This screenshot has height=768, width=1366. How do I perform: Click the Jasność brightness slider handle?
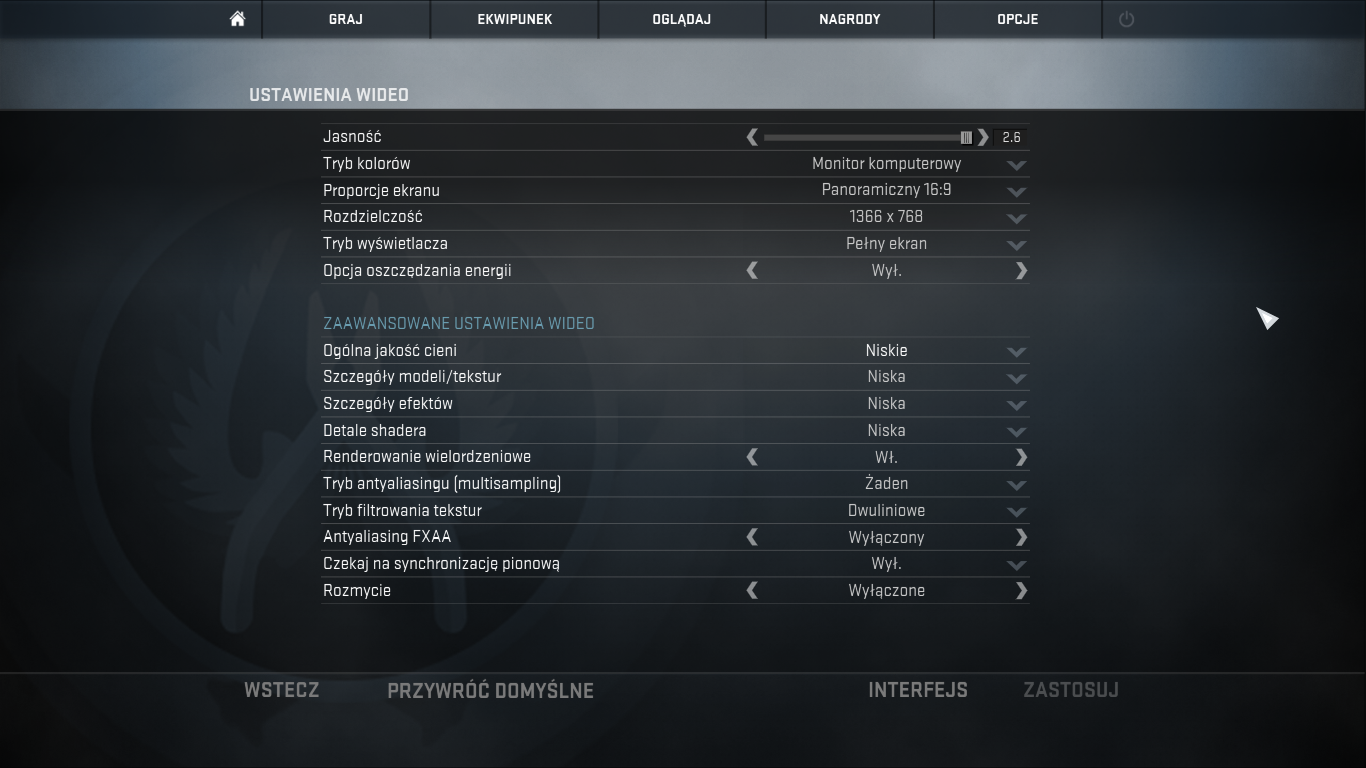tap(966, 137)
